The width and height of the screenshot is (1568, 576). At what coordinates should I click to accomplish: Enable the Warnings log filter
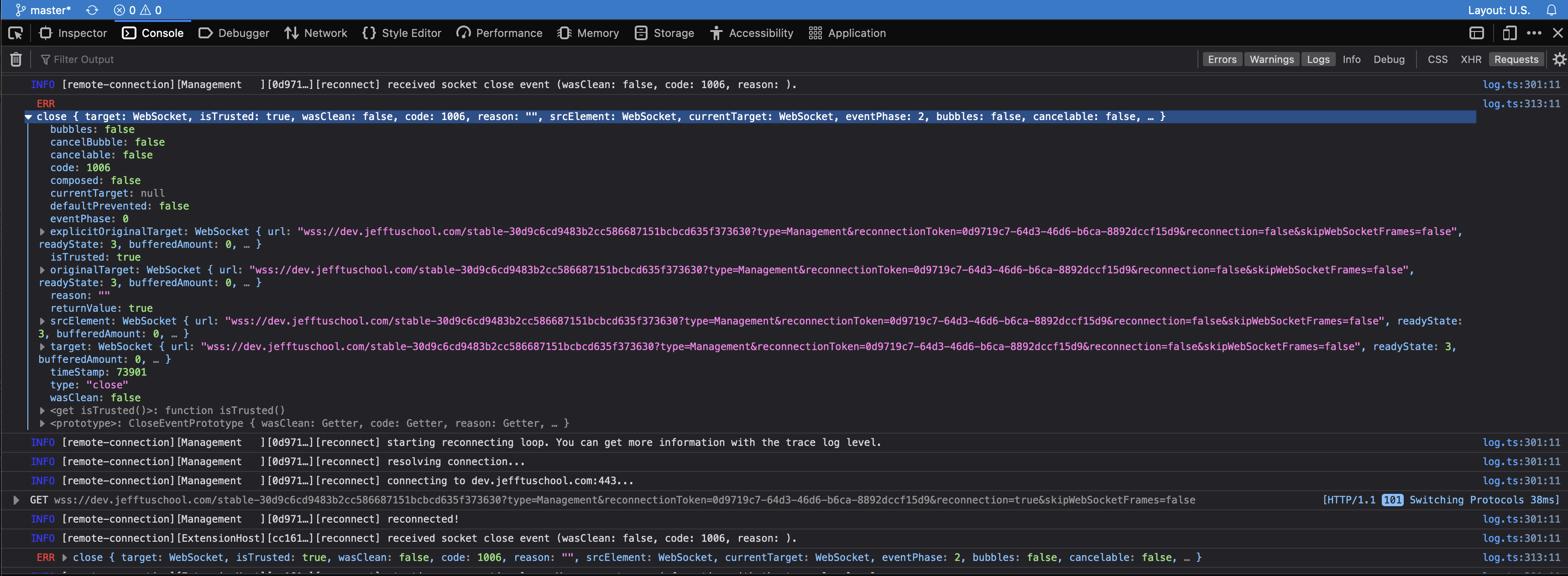1271,59
